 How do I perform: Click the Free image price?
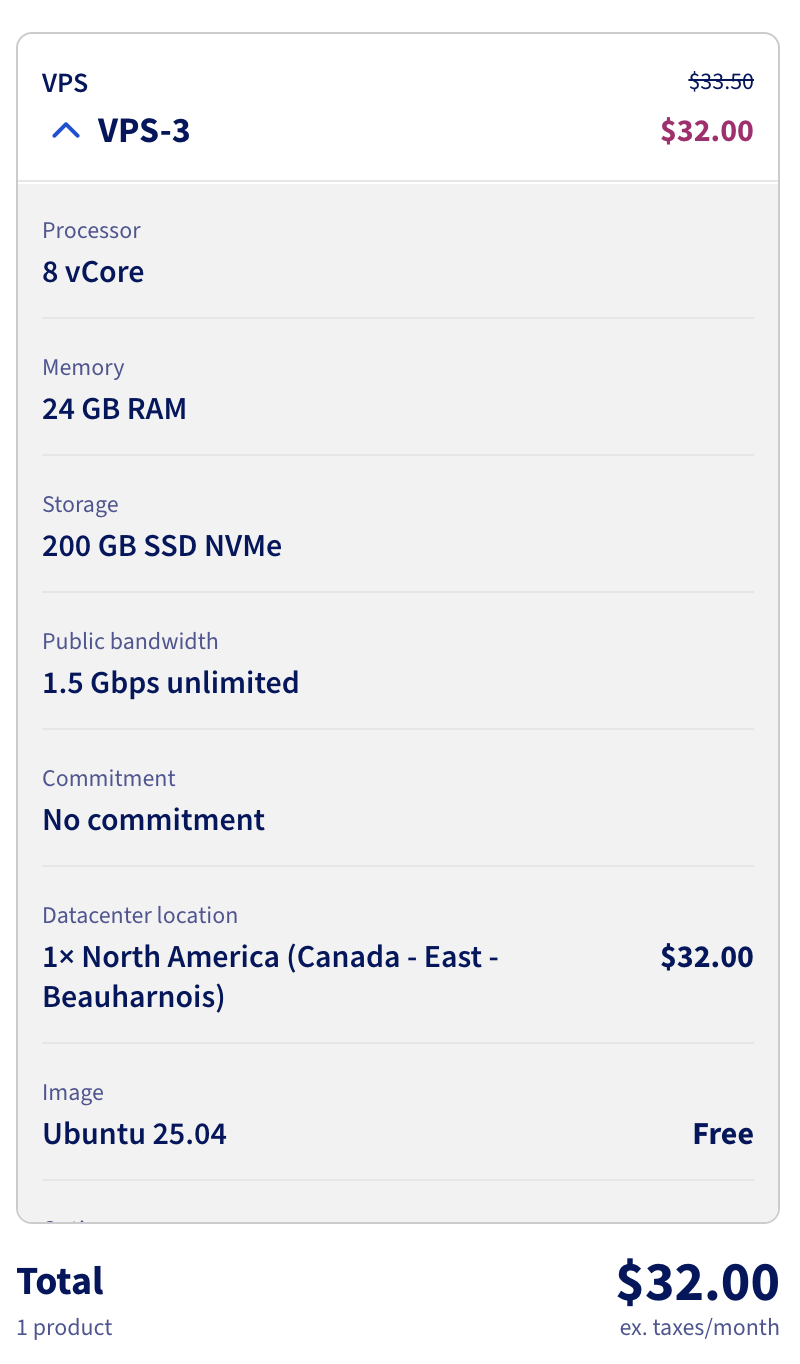tap(722, 1134)
